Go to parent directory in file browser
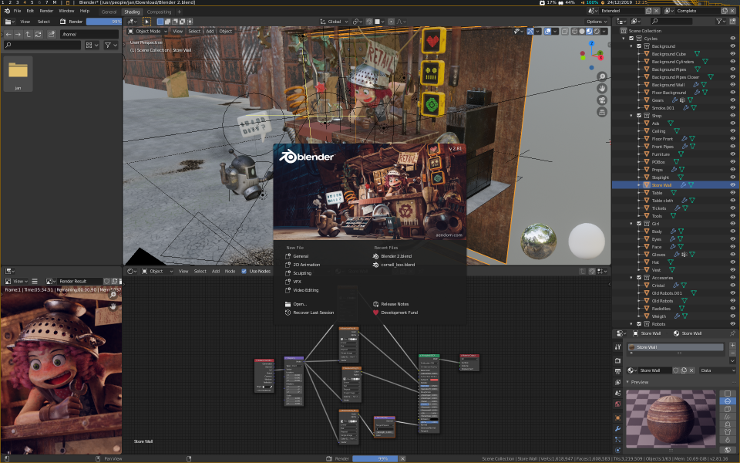This screenshot has width=740, height=463. pos(28,34)
